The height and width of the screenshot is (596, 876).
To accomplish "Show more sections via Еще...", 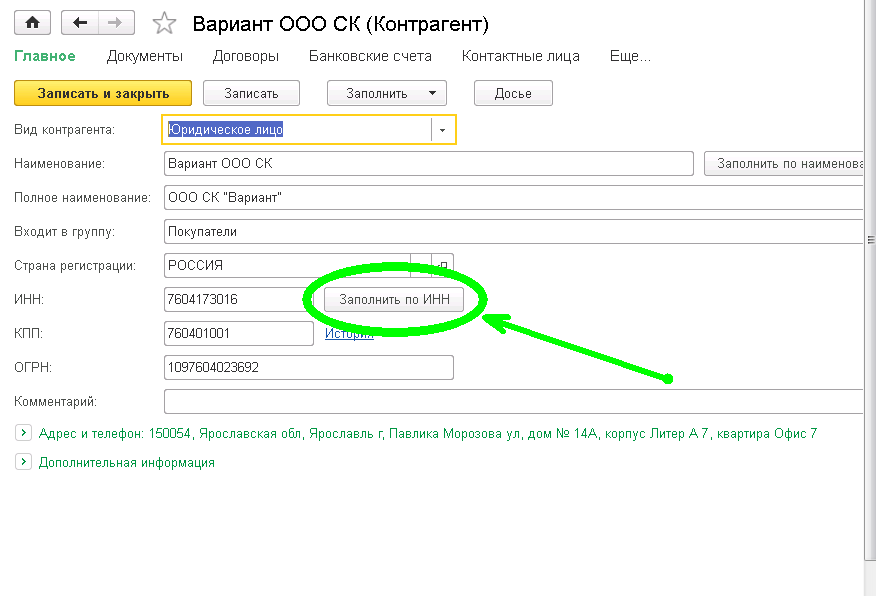I will pyautogui.click(x=630, y=56).
